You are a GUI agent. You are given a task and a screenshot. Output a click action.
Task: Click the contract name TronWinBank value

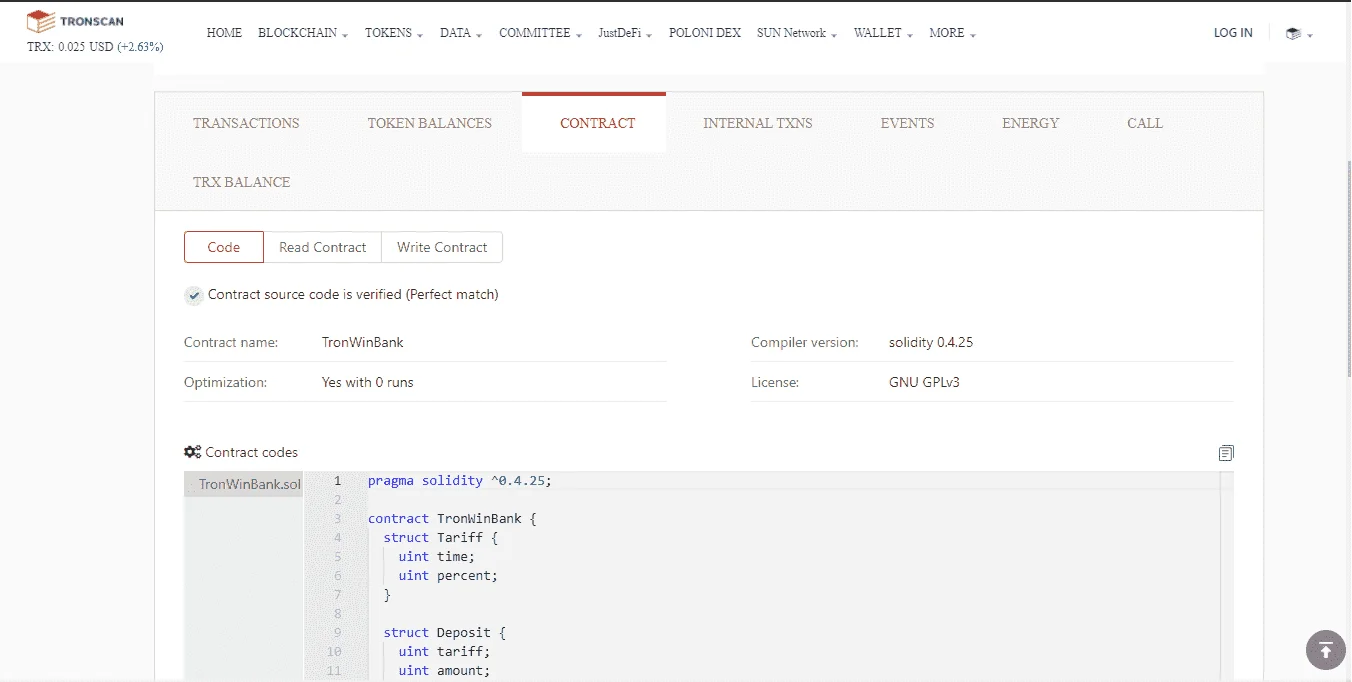pyautogui.click(x=363, y=342)
